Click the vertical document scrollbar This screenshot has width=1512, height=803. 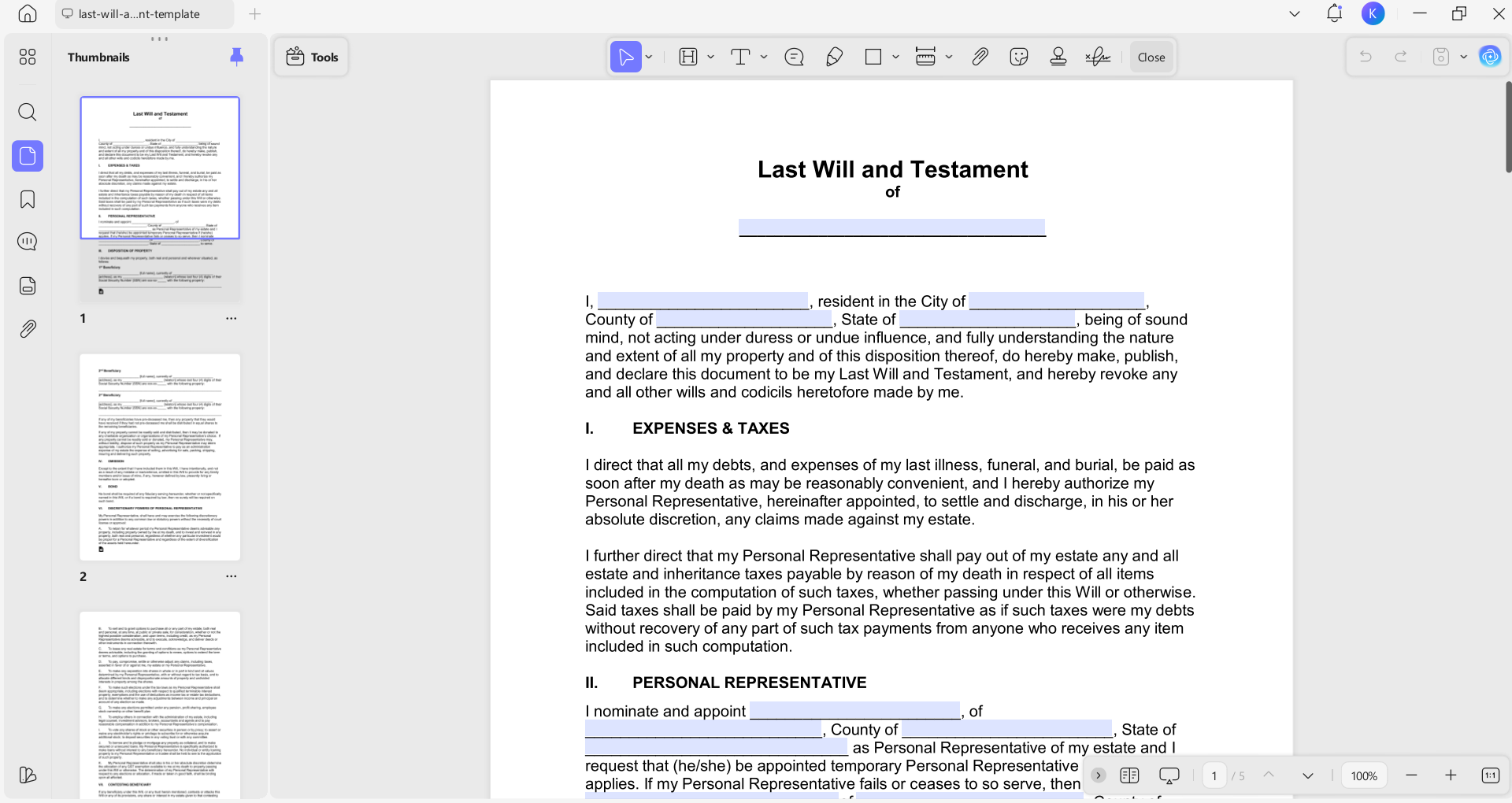(1508, 126)
